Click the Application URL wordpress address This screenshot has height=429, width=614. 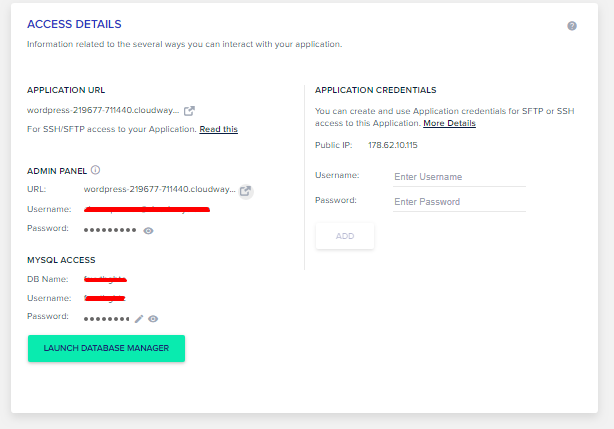point(103,110)
